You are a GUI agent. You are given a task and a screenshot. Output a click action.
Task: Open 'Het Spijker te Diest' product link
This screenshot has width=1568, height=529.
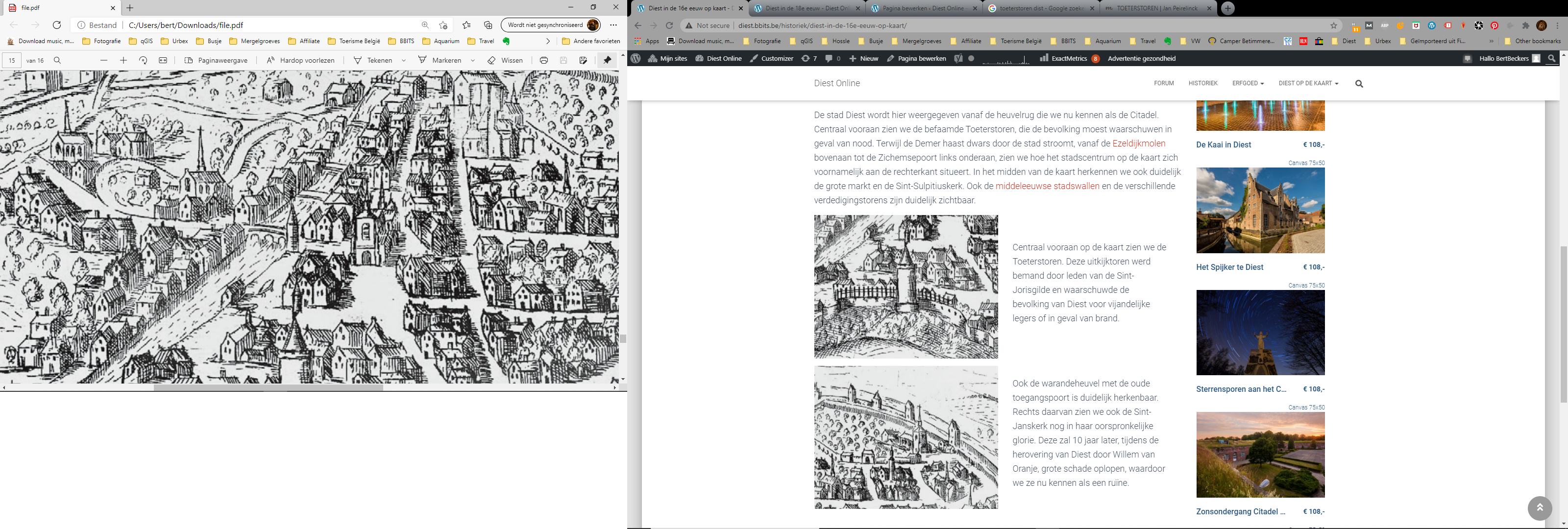point(1229,267)
